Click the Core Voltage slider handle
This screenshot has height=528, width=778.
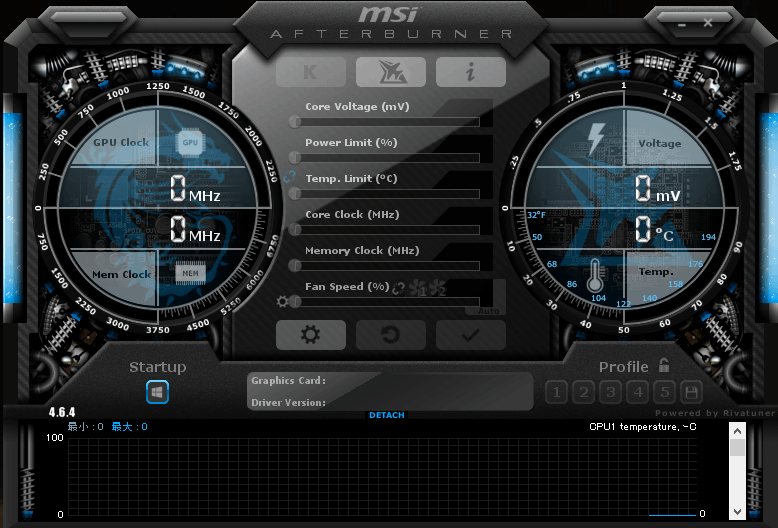(x=295, y=122)
